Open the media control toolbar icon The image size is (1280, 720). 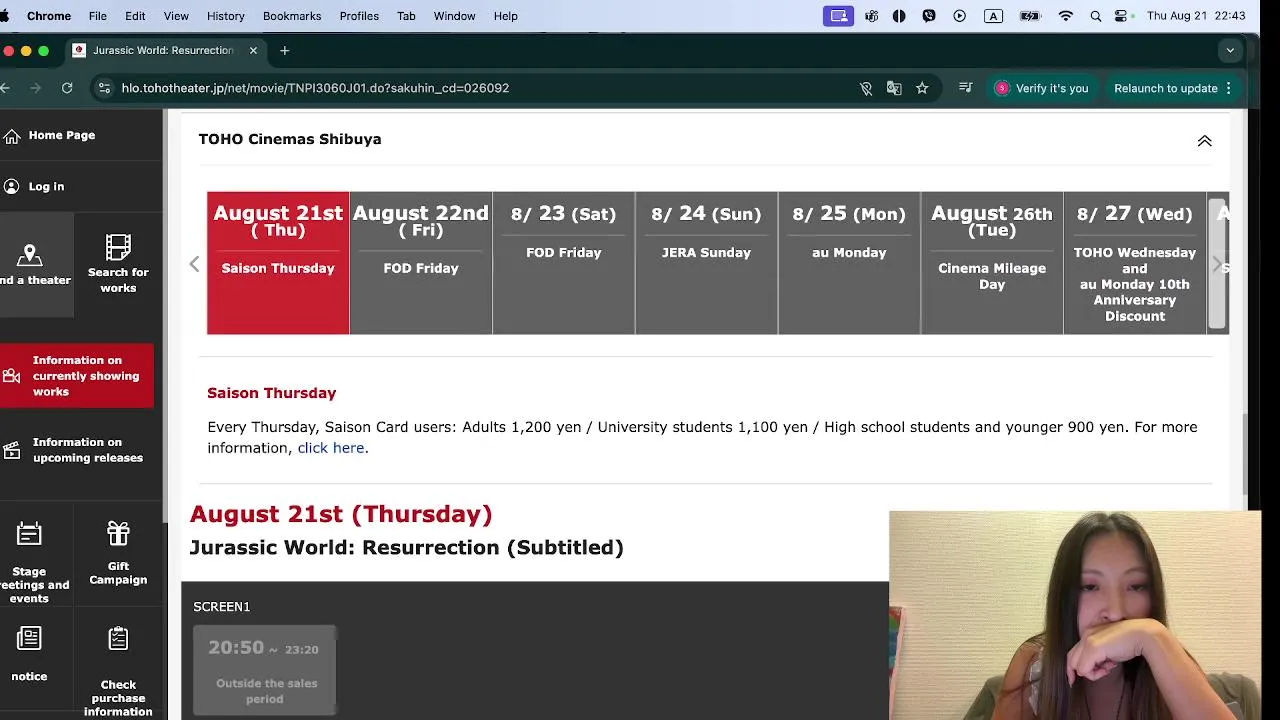(x=965, y=88)
